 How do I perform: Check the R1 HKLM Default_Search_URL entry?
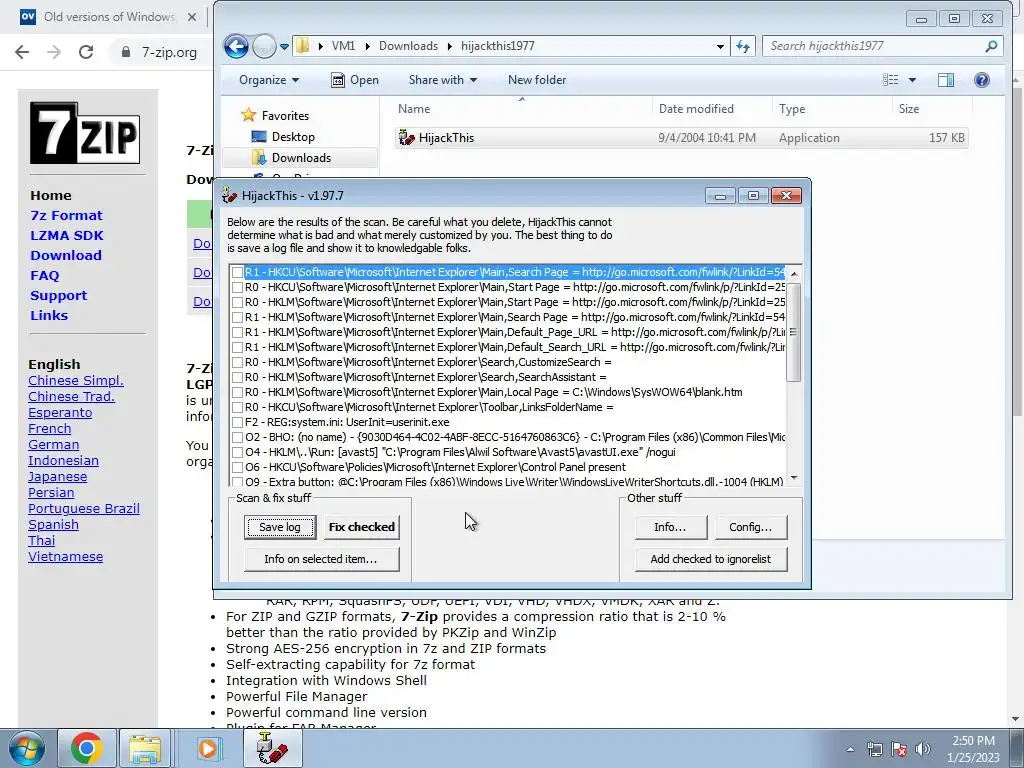(x=238, y=347)
